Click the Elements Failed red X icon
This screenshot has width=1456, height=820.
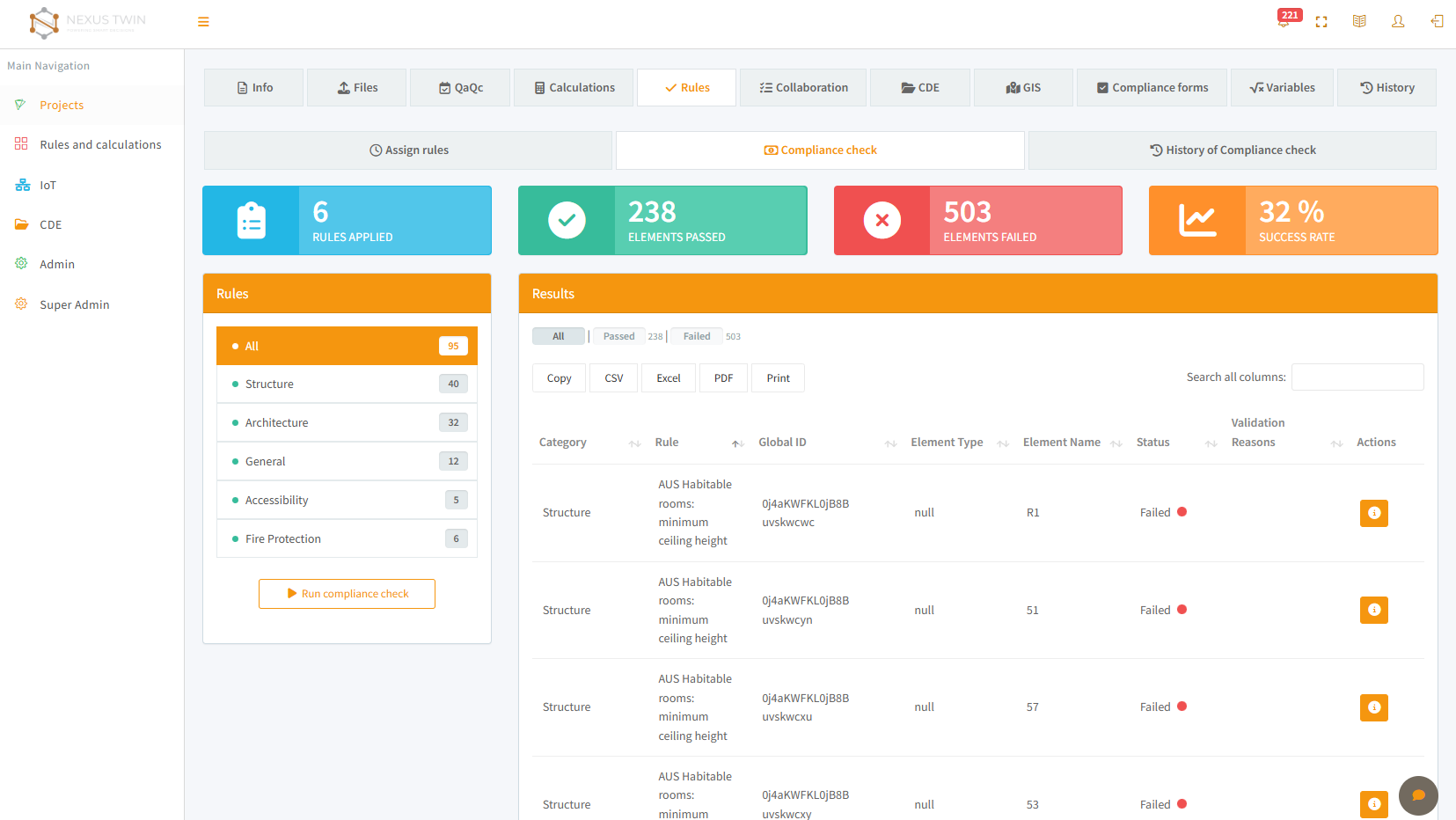pyautogui.click(x=882, y=221)
